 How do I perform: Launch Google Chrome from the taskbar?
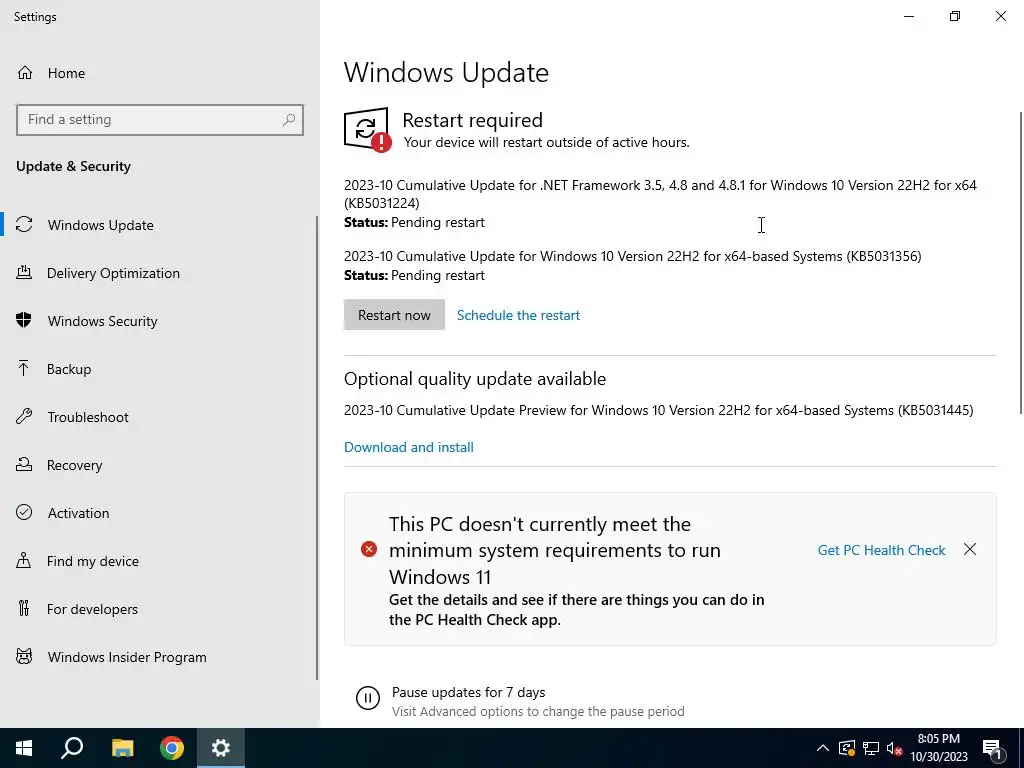click(x=172, y=748)
